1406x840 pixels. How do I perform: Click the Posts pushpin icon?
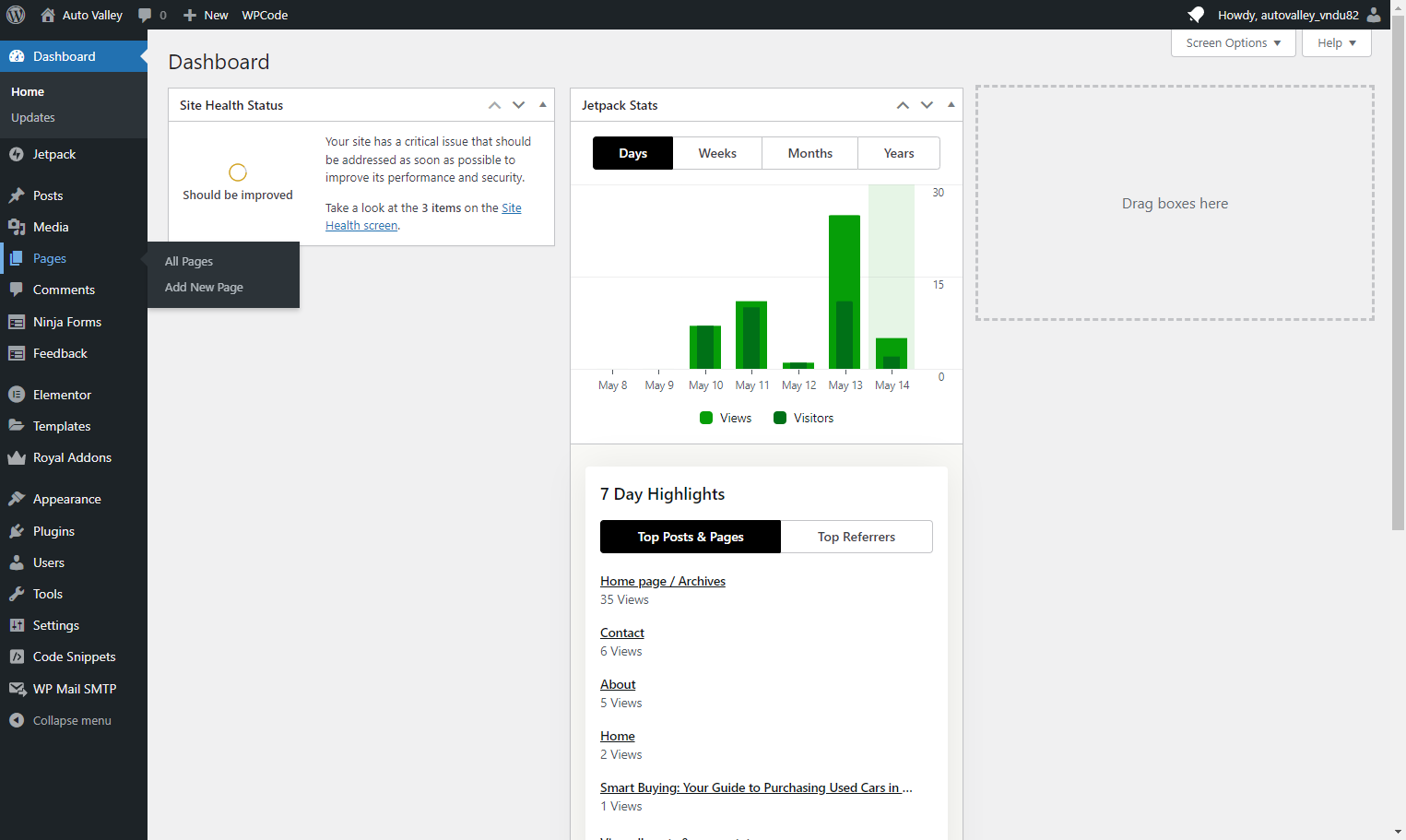coord(17,195)
